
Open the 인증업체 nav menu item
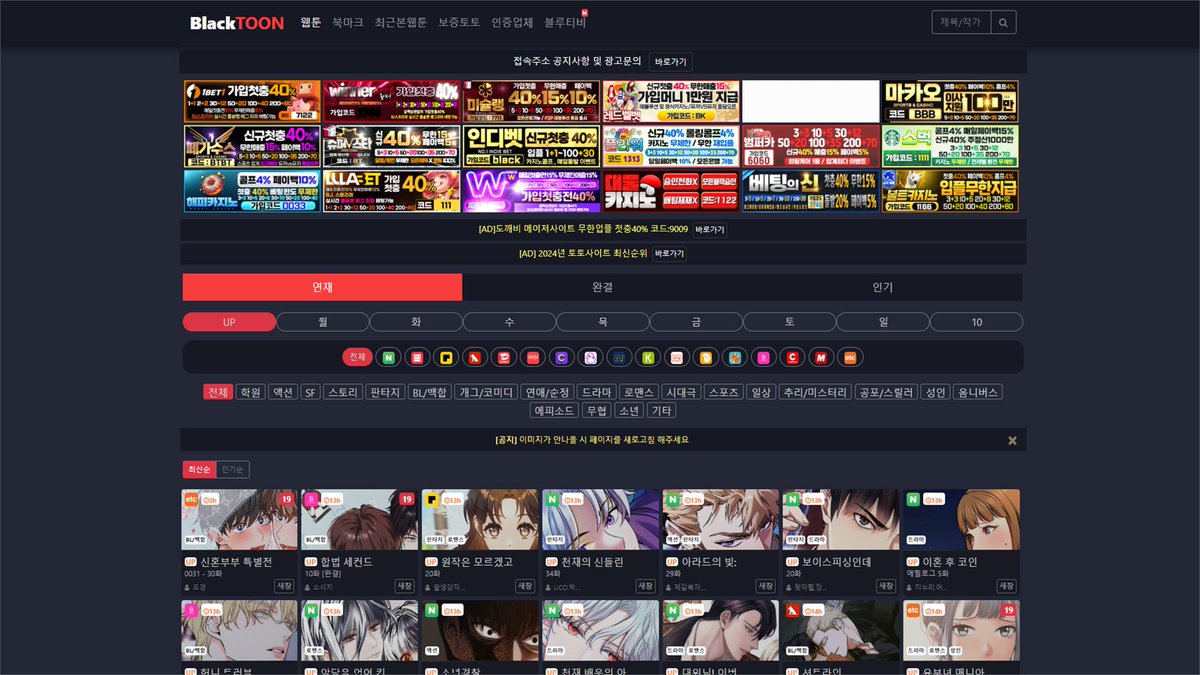point(512,22)
